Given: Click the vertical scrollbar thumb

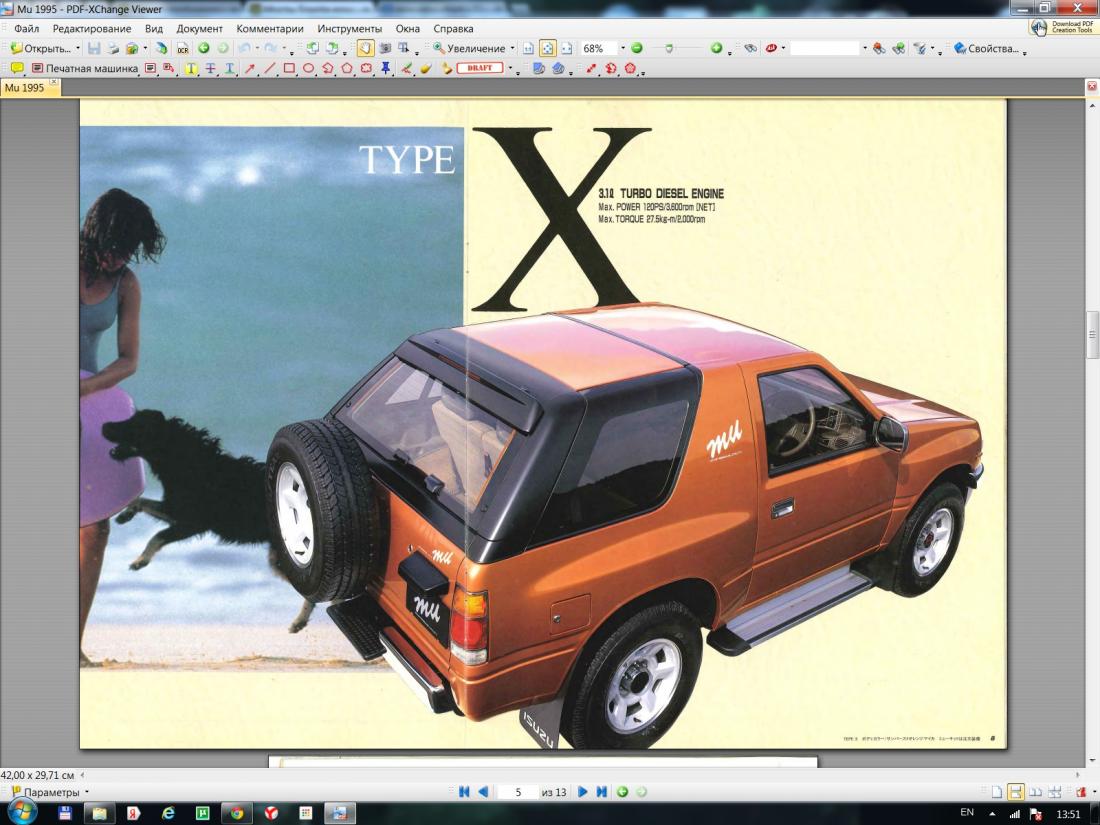Looking at the screenshot, I should click(x=1092, y=335).
